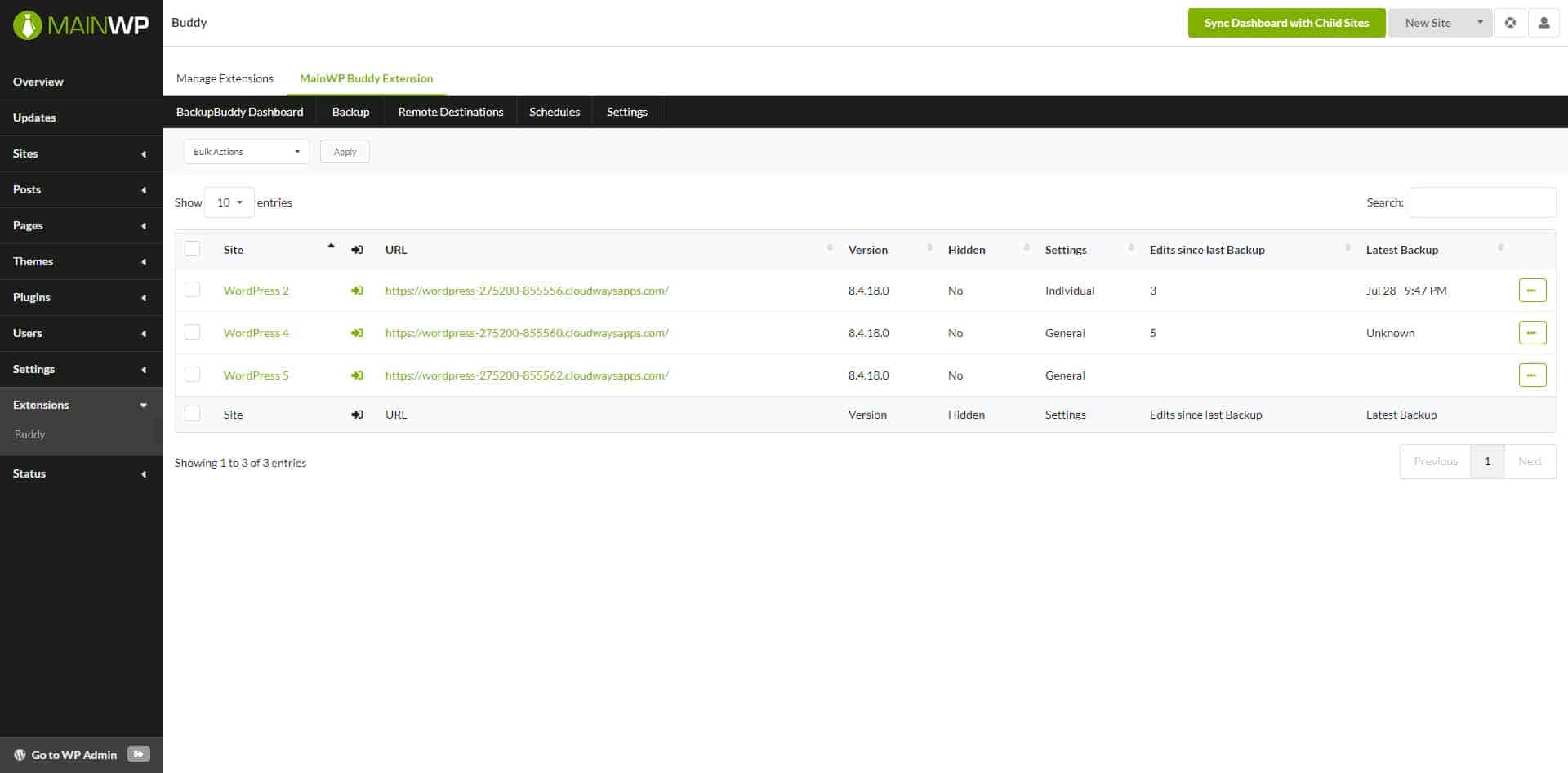Jump to WP Admin of WordPress 4 via login icon
Image resolution: width=1568 pixels, height=773 pixels.
tap(357, 332)
